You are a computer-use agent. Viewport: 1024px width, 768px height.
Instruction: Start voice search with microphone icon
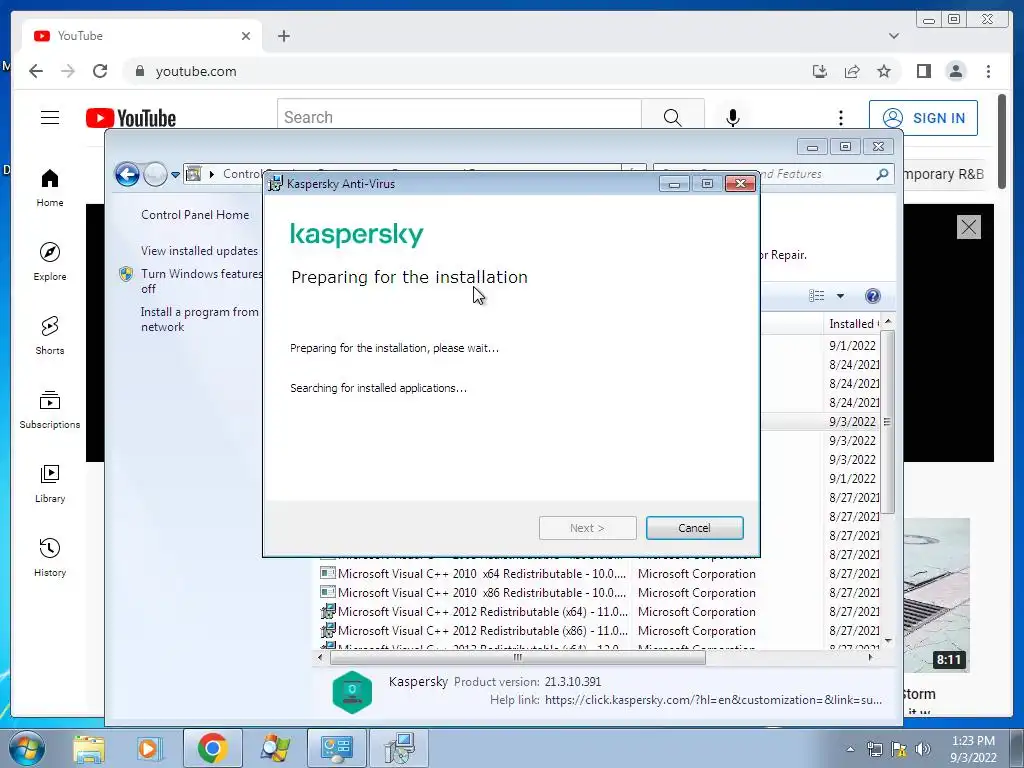click(x=733, y=118)
